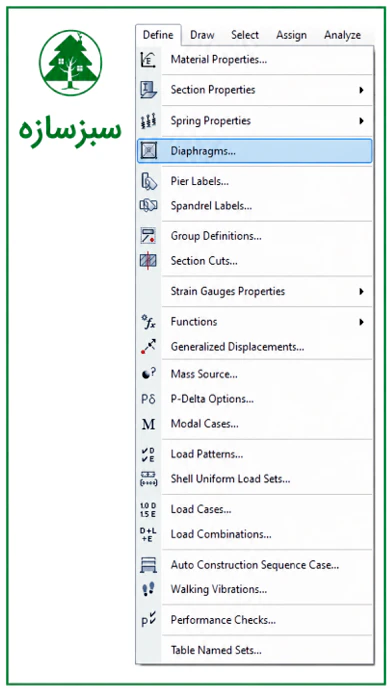Click the Load Patterns icon

tap(148, 454)
